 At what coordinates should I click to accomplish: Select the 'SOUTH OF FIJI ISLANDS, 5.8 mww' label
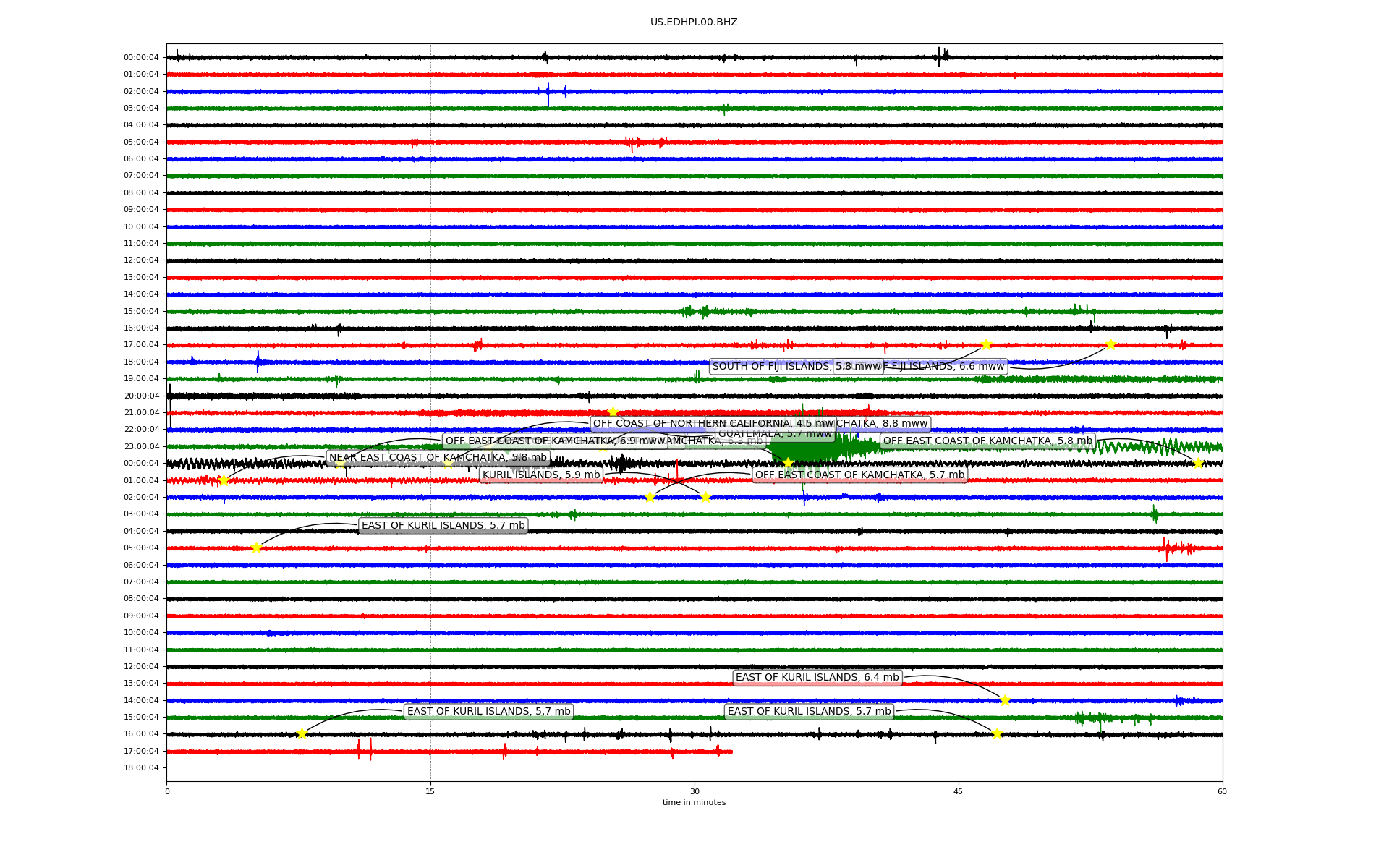pyautogui.click(x=797, y=367)
